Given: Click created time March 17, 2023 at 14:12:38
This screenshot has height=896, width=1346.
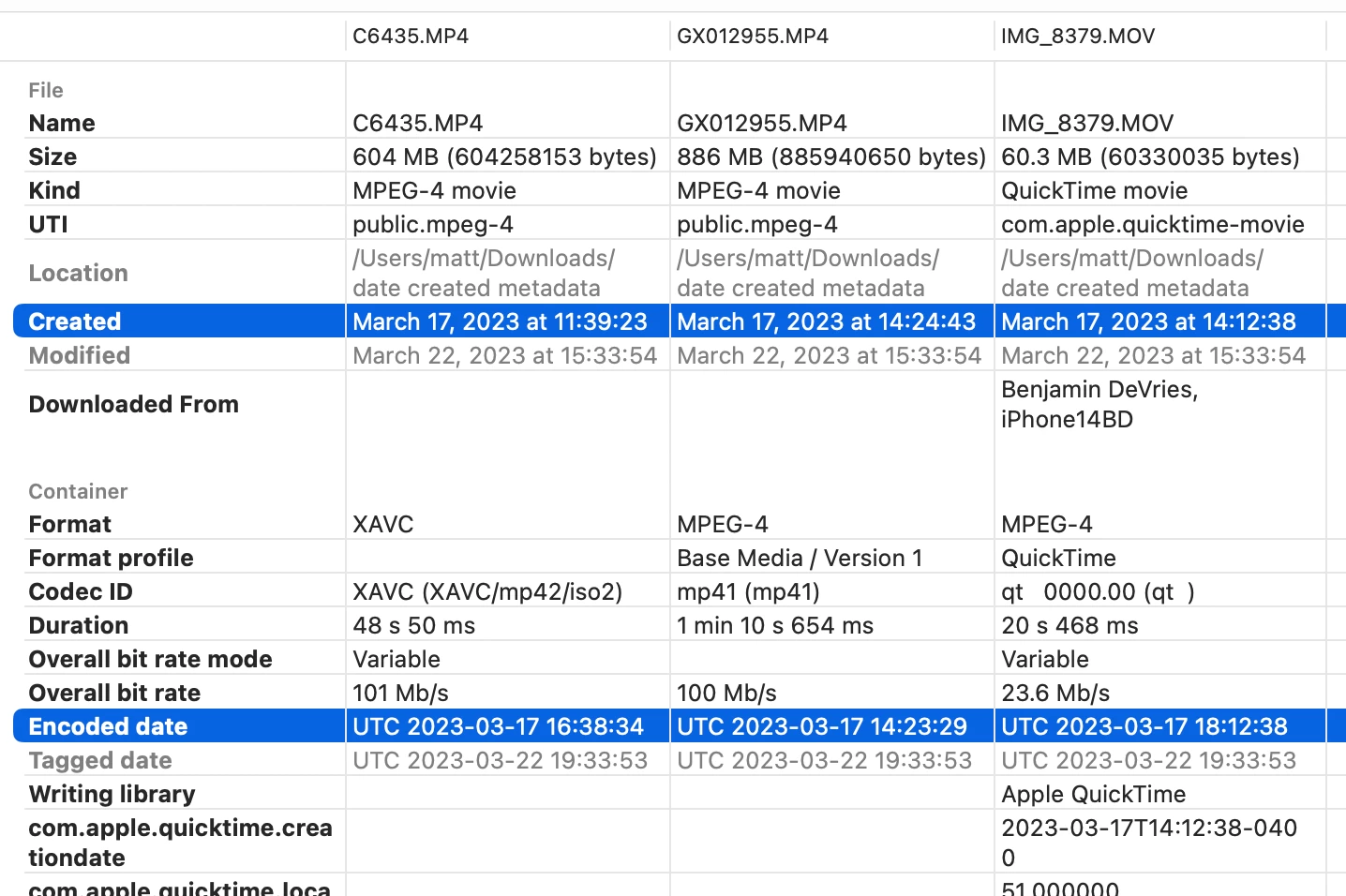Looking at the screenshot, I should tap(1149, 321).
